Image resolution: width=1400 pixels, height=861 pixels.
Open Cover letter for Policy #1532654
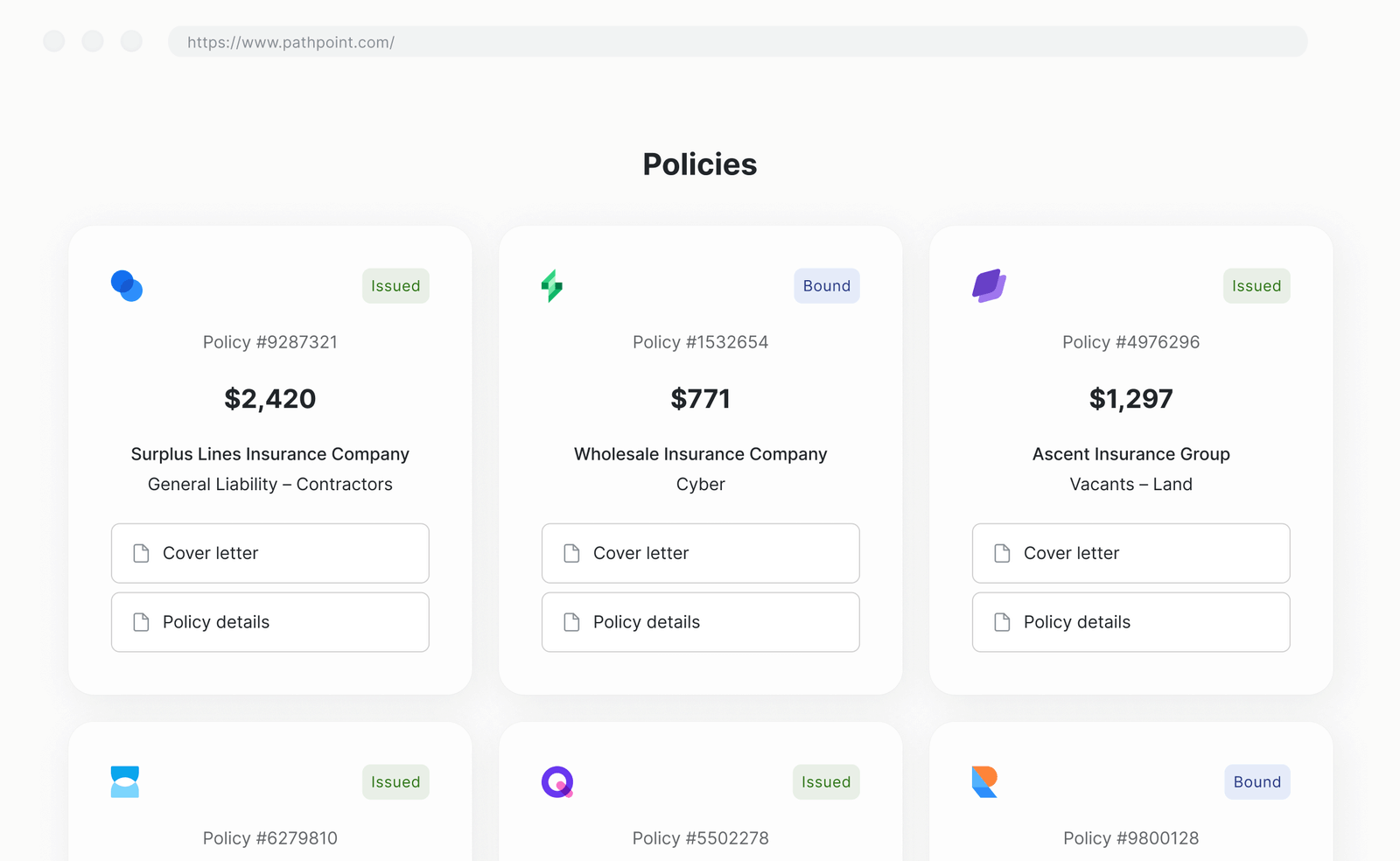tap(700, 553)
